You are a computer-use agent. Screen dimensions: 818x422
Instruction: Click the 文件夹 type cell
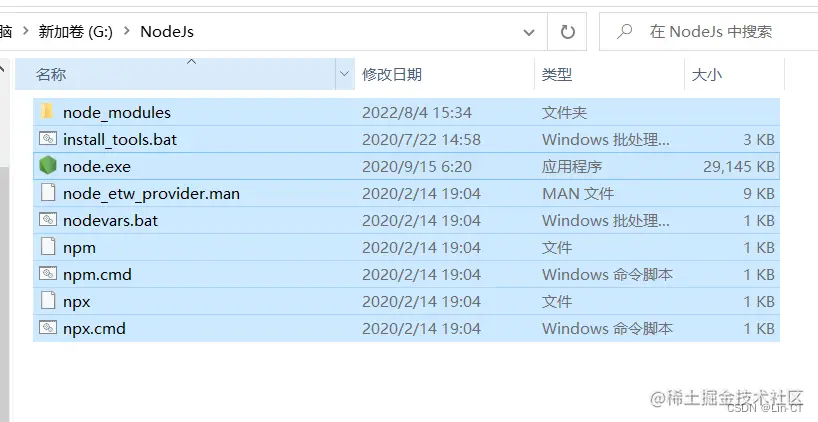click(564, 113)
